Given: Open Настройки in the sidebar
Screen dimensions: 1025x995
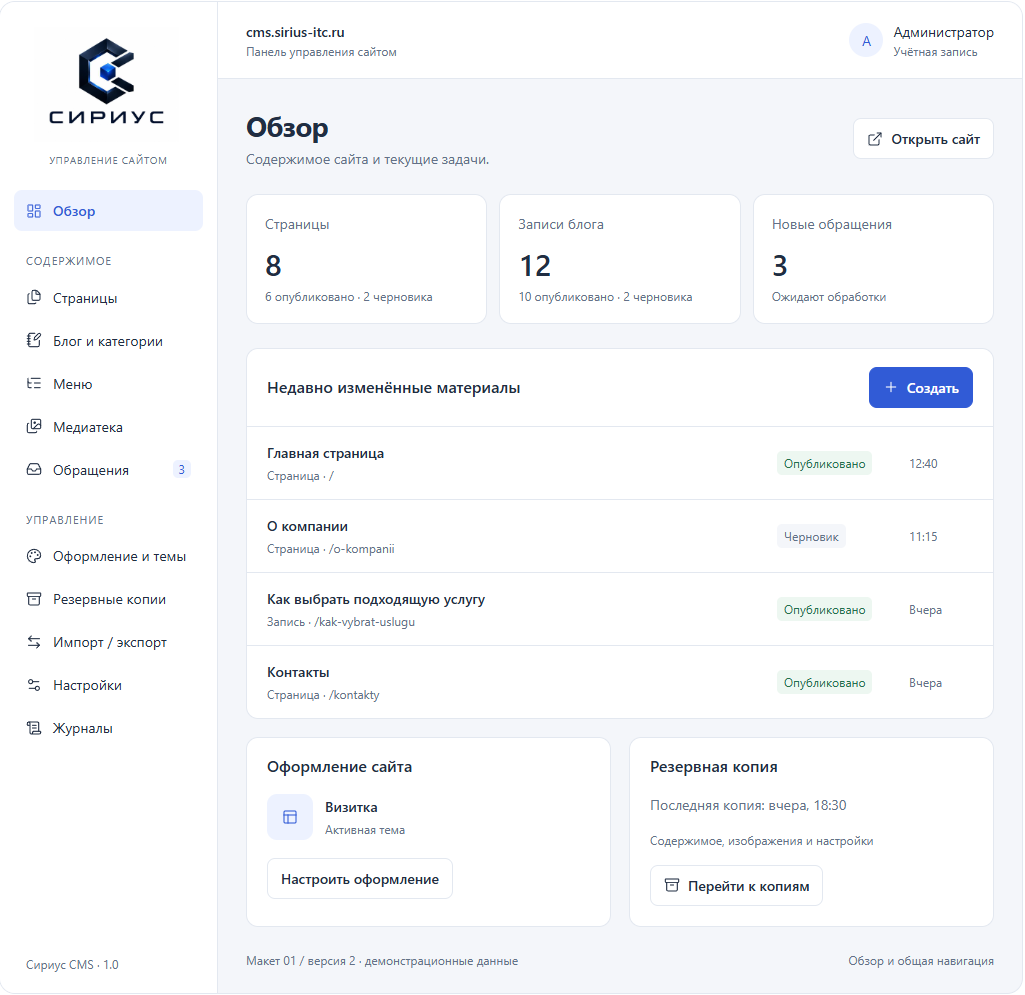Looking at the screenshot, I should [x=109, y=685].
